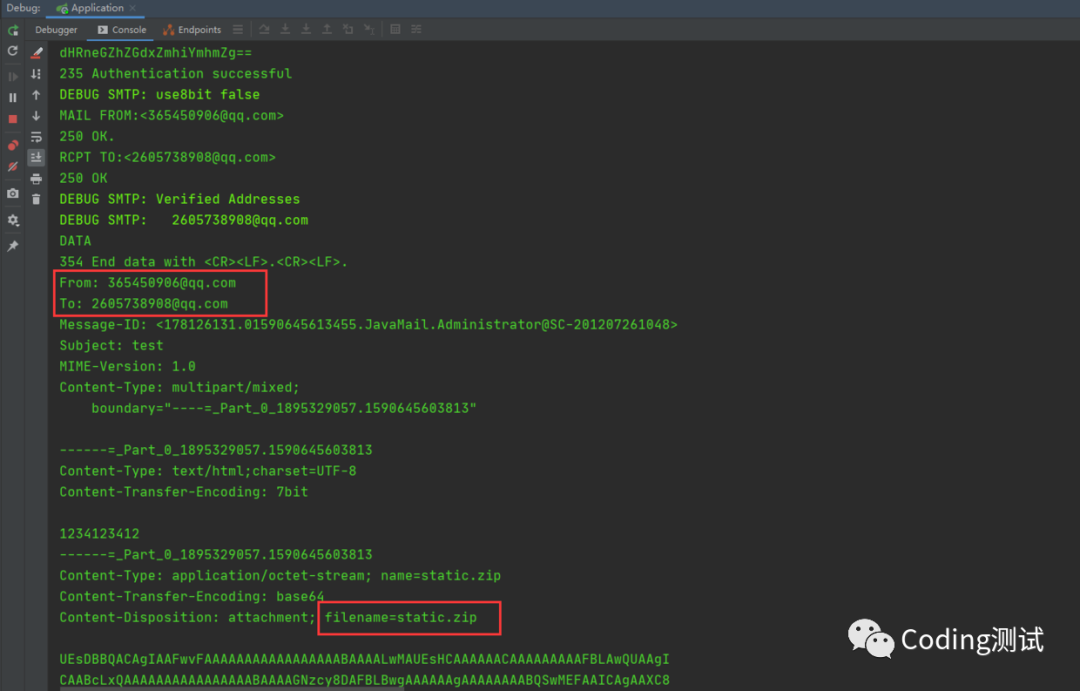Click the '354 End data with' line
This screenshot has height=691, width=1080.
[x=203, y=262]
